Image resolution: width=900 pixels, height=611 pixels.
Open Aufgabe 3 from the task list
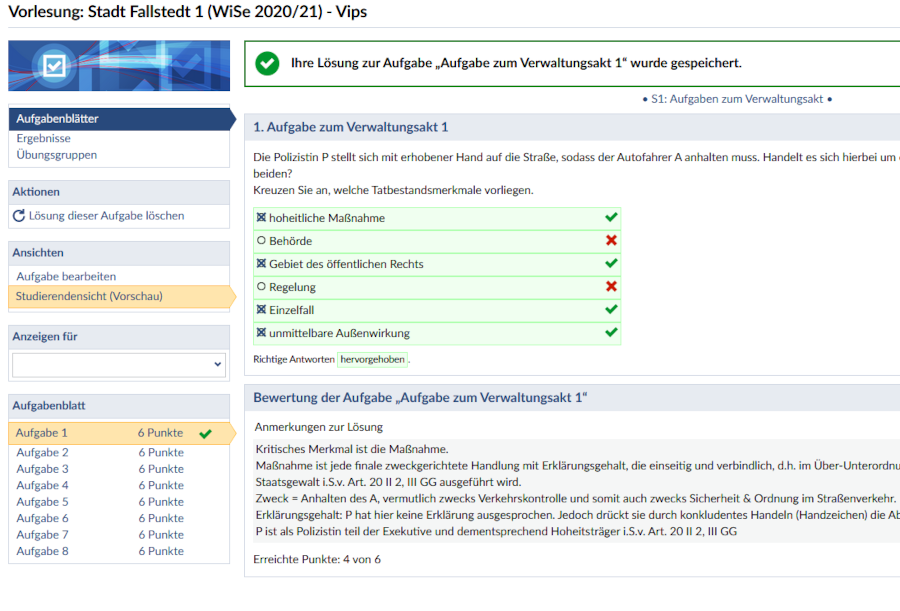point(42,468)
